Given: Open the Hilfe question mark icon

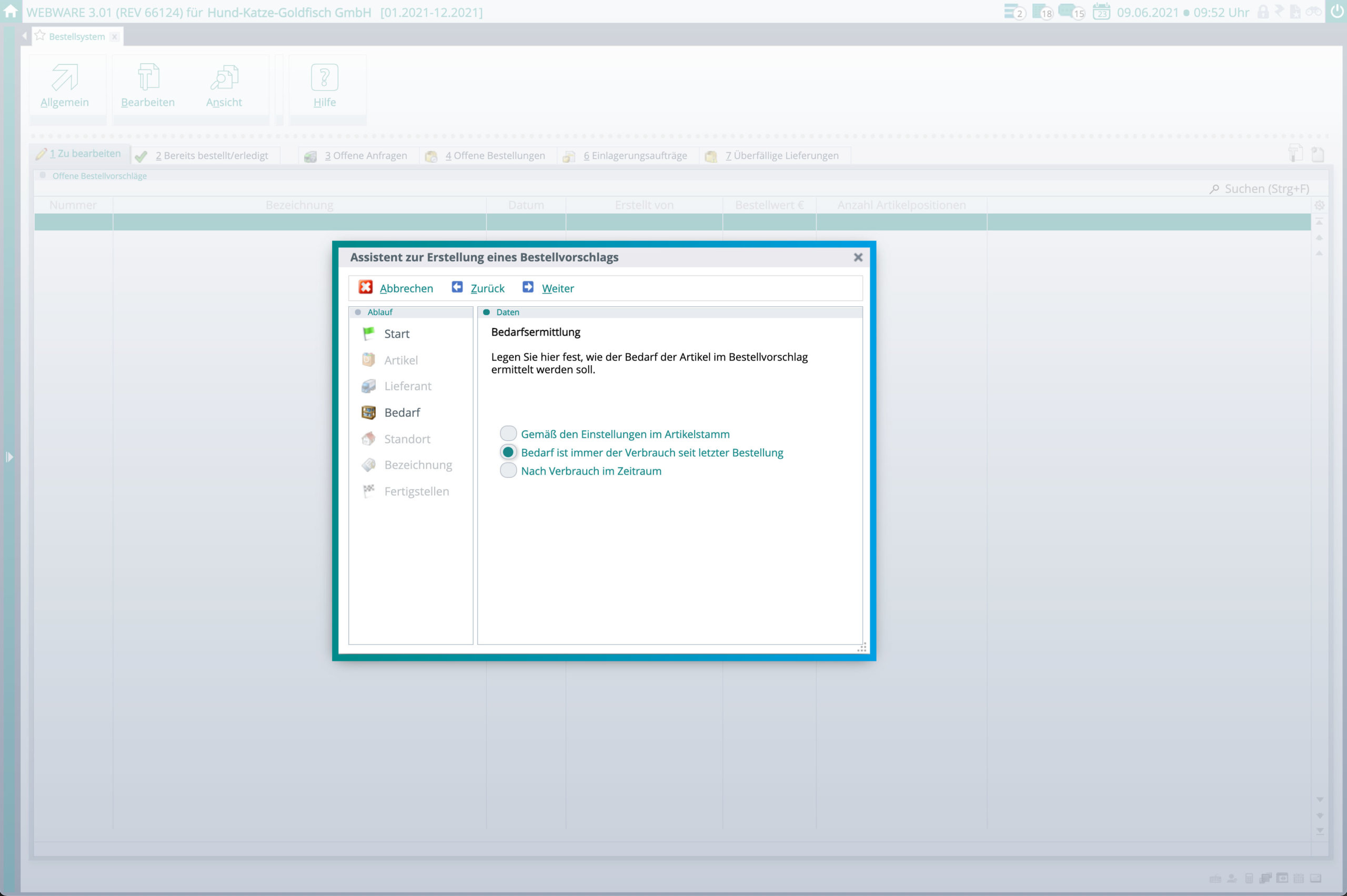Looking at the screenshot, I should [325, 78].
